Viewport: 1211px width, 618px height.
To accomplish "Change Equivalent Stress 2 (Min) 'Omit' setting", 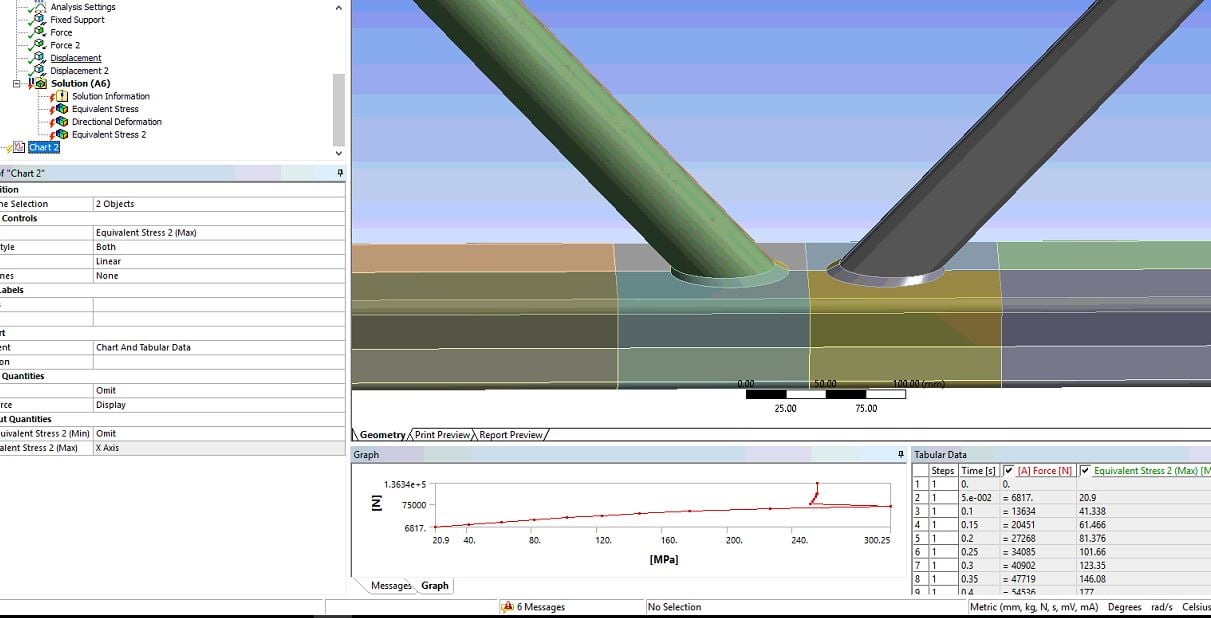I will [x=220, y=434].
